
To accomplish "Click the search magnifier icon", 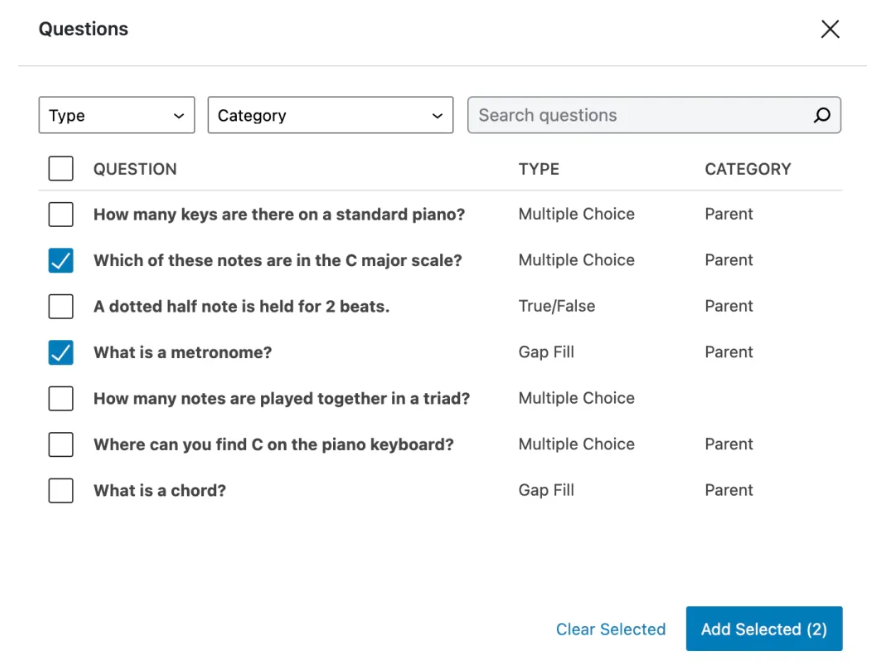I will click(x=821, y=116).
